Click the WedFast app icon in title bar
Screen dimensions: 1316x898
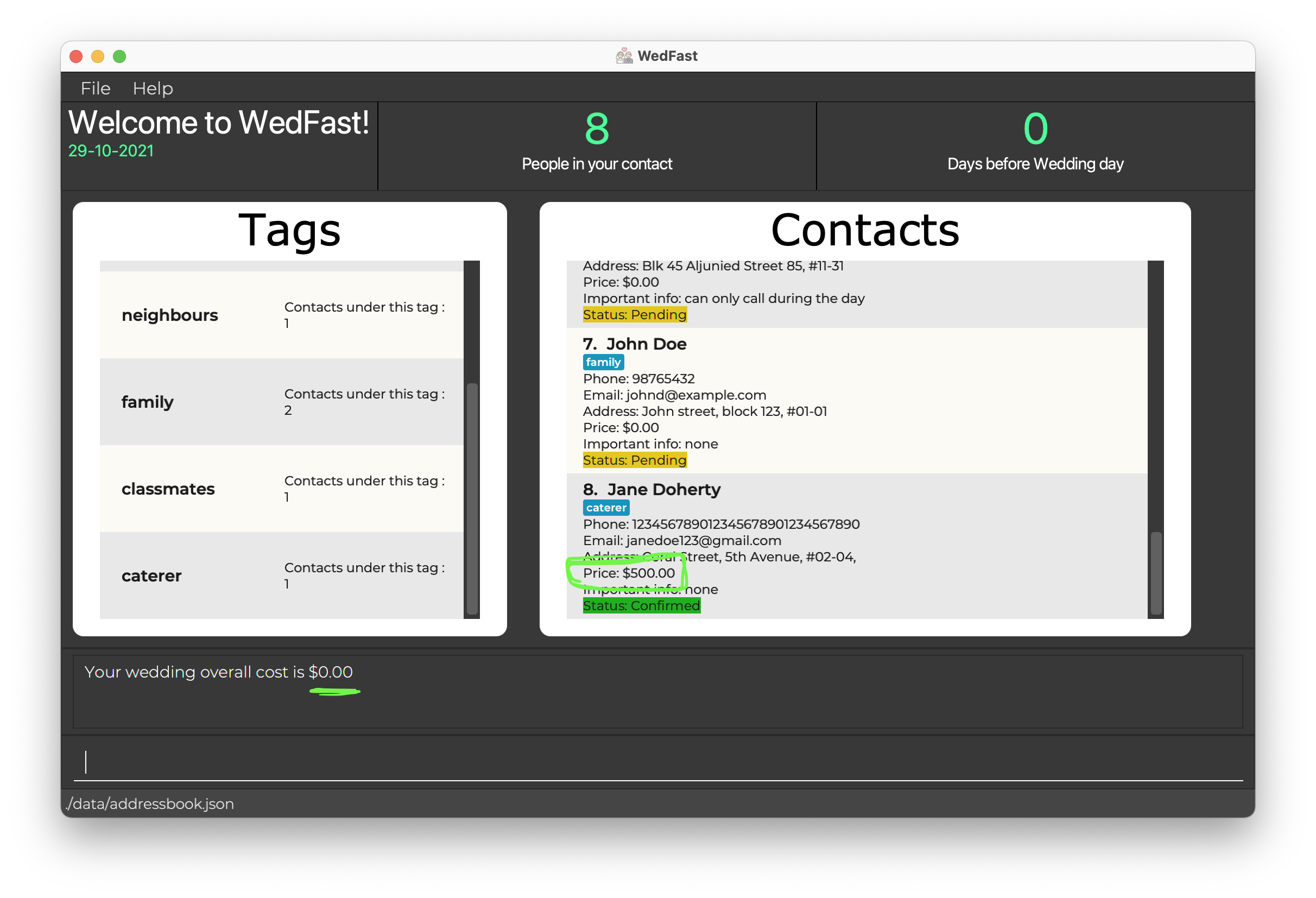[623, 56]
